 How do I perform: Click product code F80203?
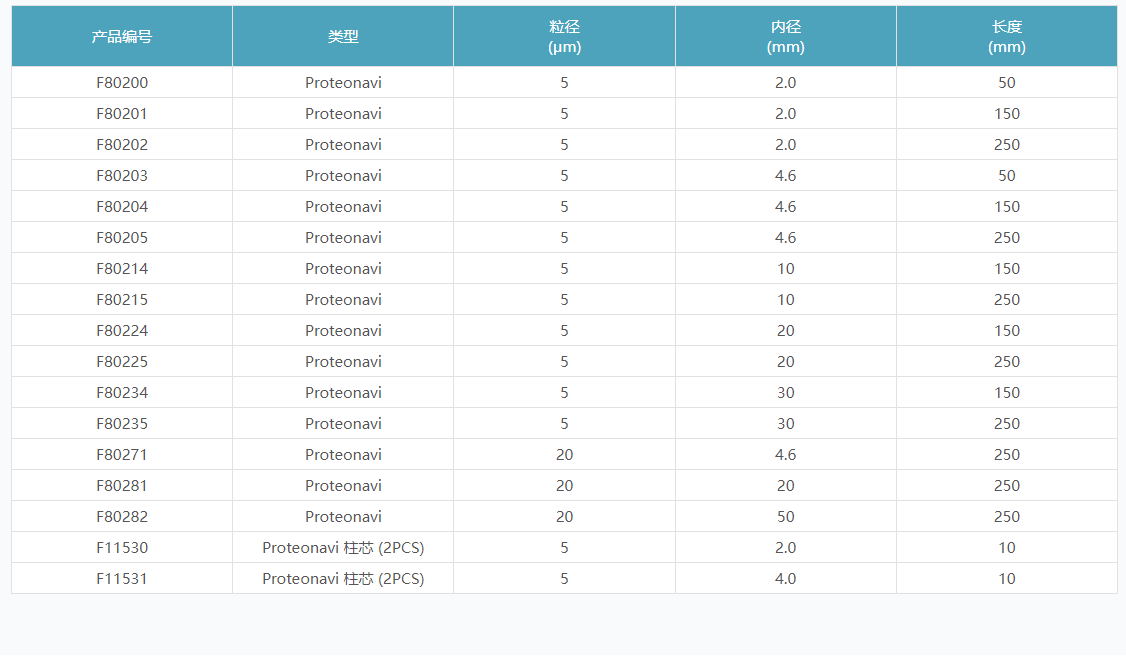(x=122, y=176)
